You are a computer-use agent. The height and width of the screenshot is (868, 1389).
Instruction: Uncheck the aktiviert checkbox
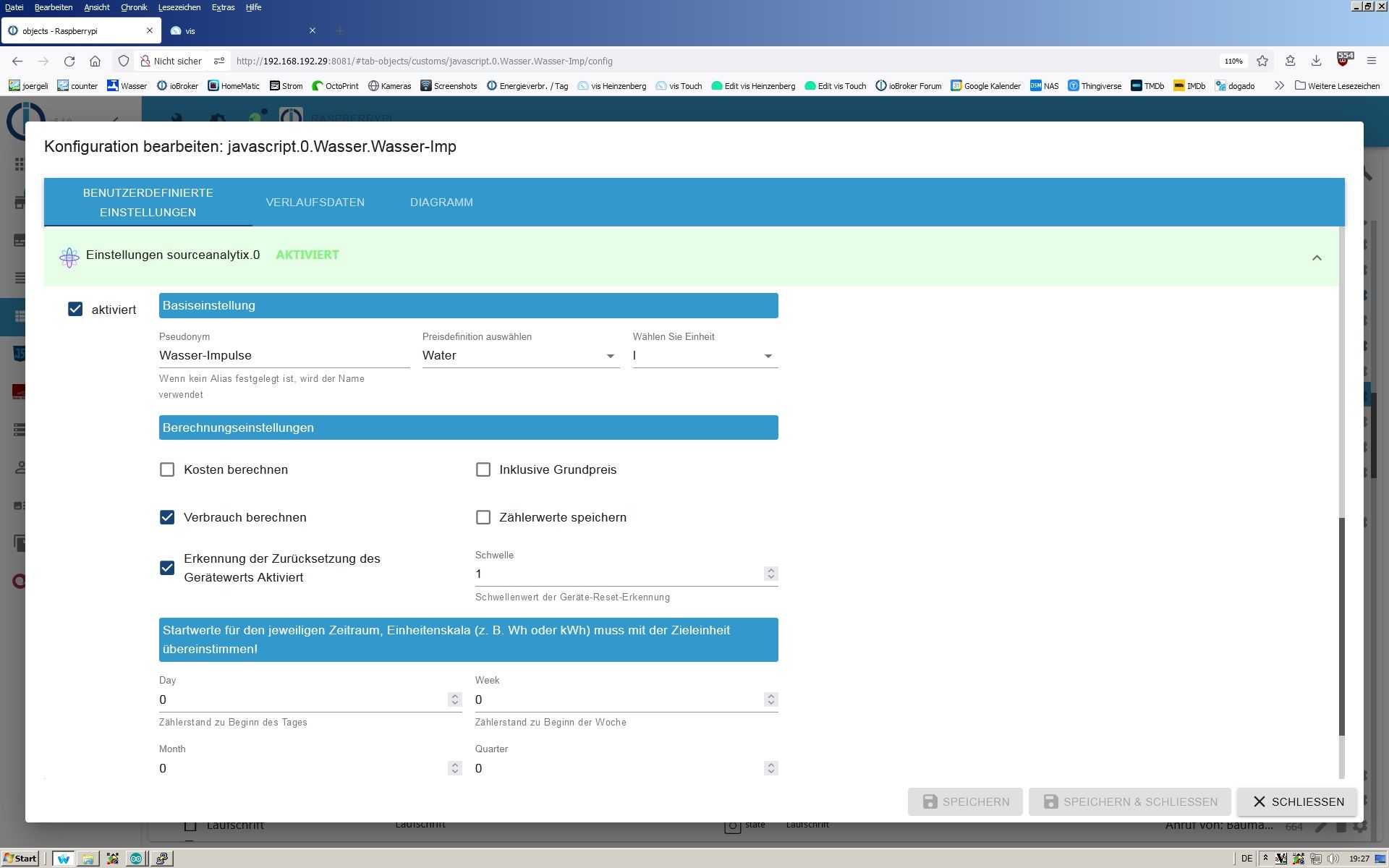coord(75,310)
